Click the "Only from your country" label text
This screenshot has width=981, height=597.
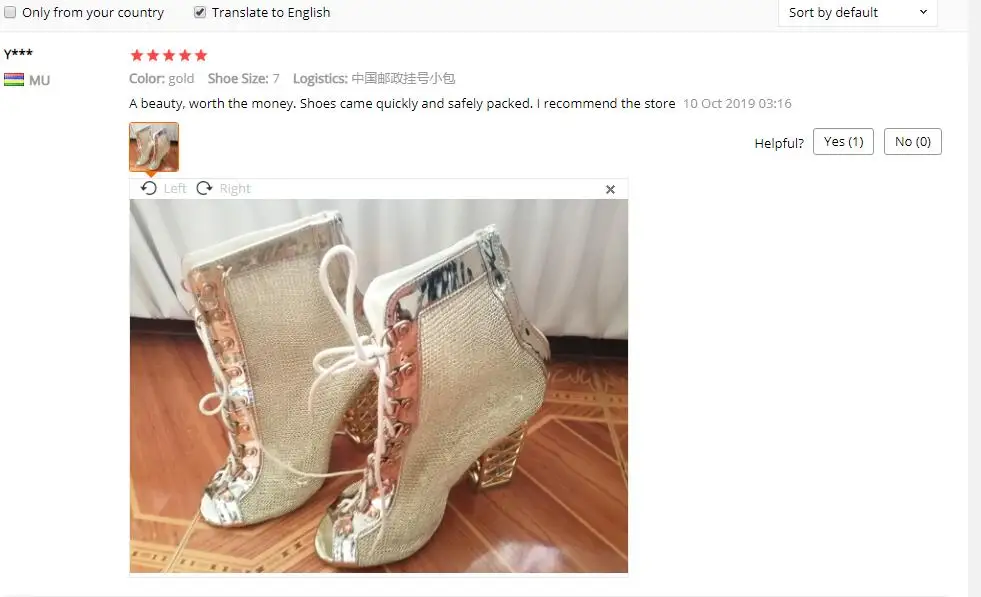(x=93, y=13)
